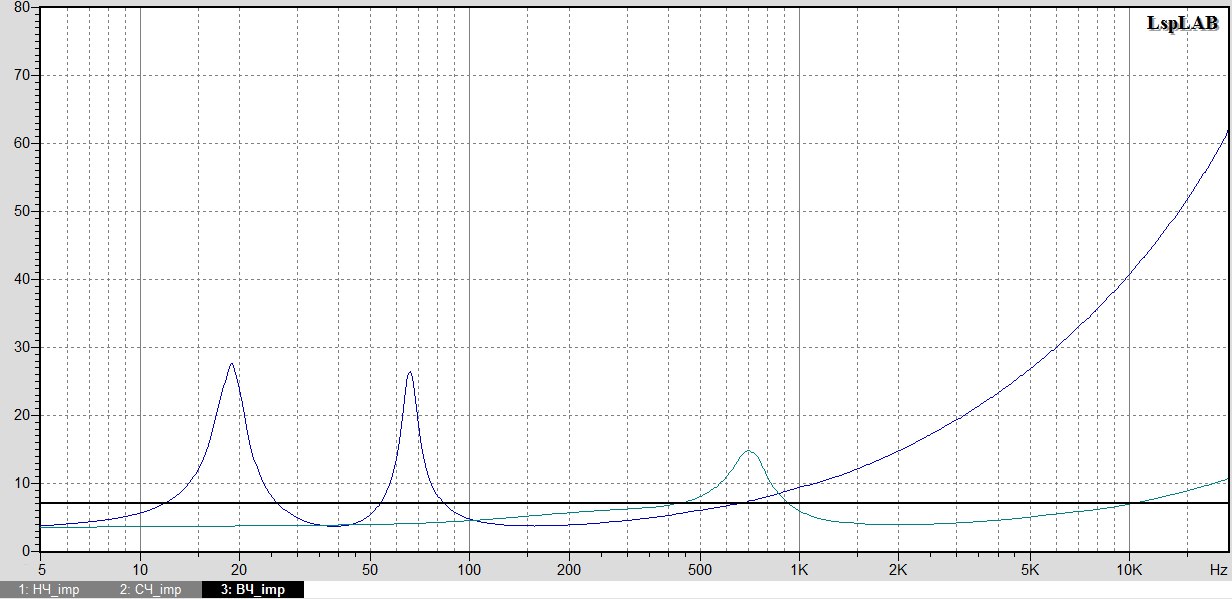Viewport: 1232px width, 599px height.
Task: Switch to the 1: НЧ_imp tab
Action: pyautogui.click(x=50, y=590)
